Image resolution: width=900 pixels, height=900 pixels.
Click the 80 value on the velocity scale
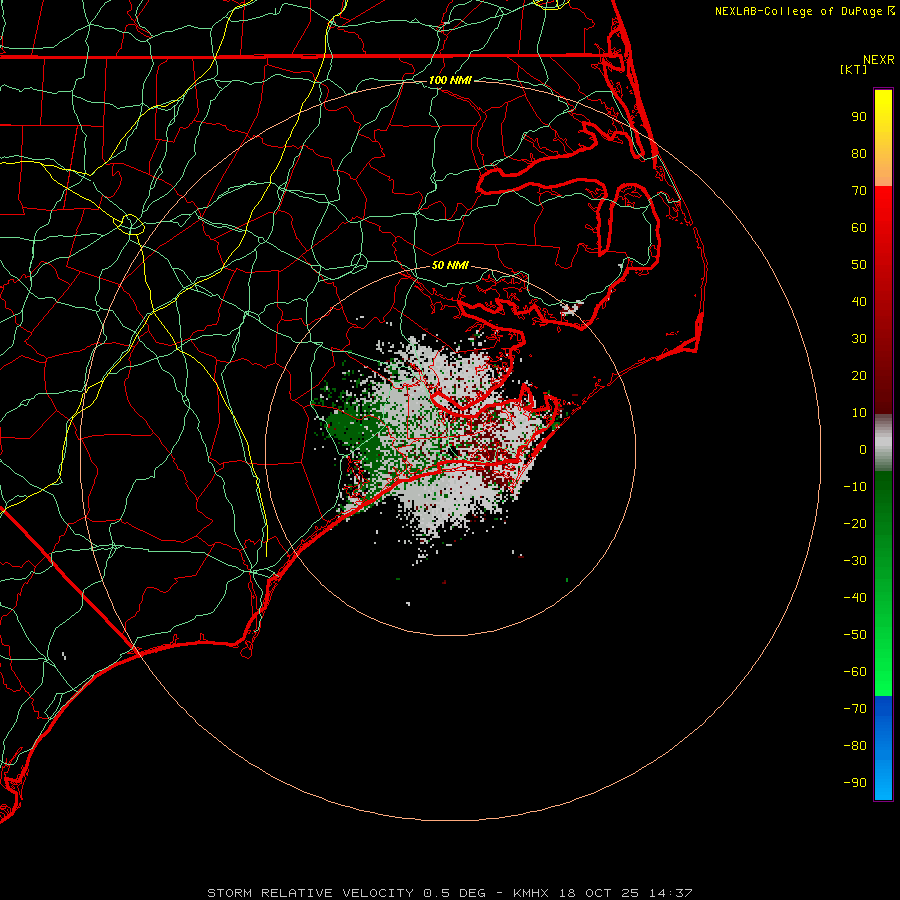[x=859, y=154]
